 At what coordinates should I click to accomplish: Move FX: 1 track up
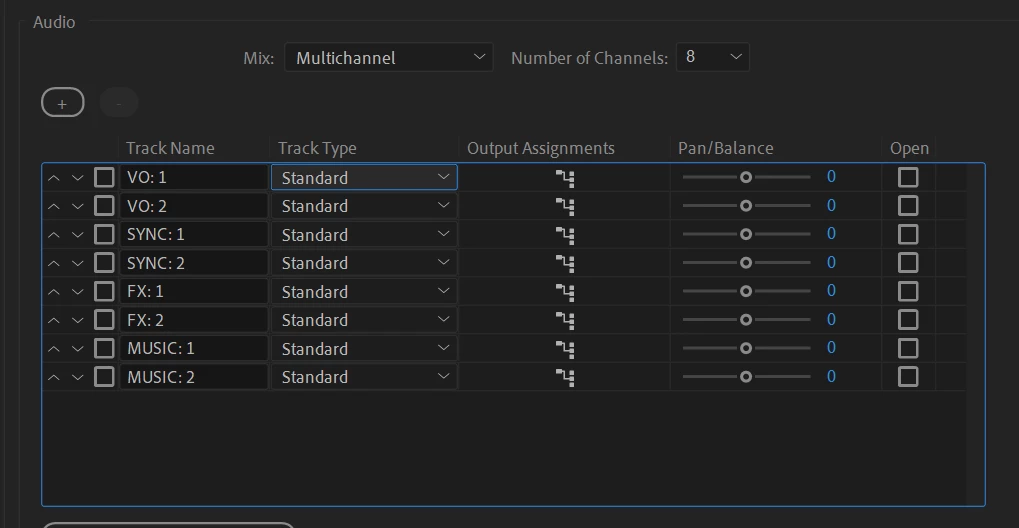click(54, 291)
